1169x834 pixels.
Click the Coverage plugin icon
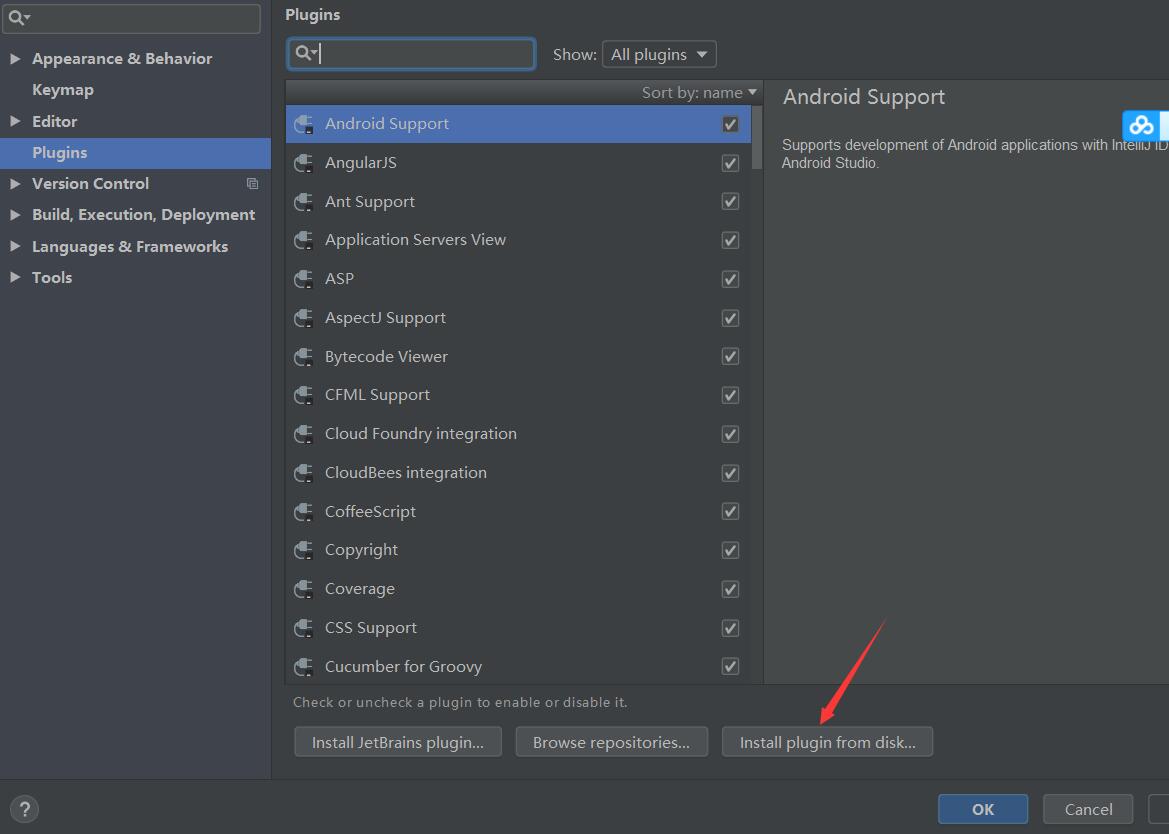(304, 589)
